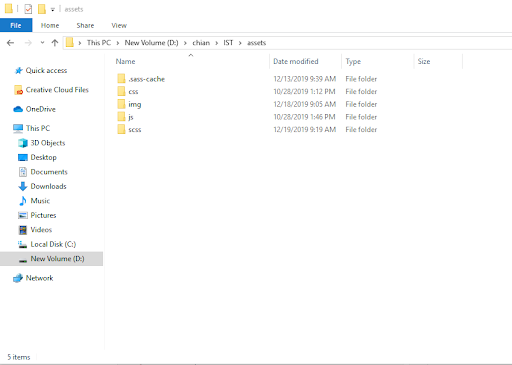Sort by the Size column header
The image size is (512, 365).
coord(424,61)
